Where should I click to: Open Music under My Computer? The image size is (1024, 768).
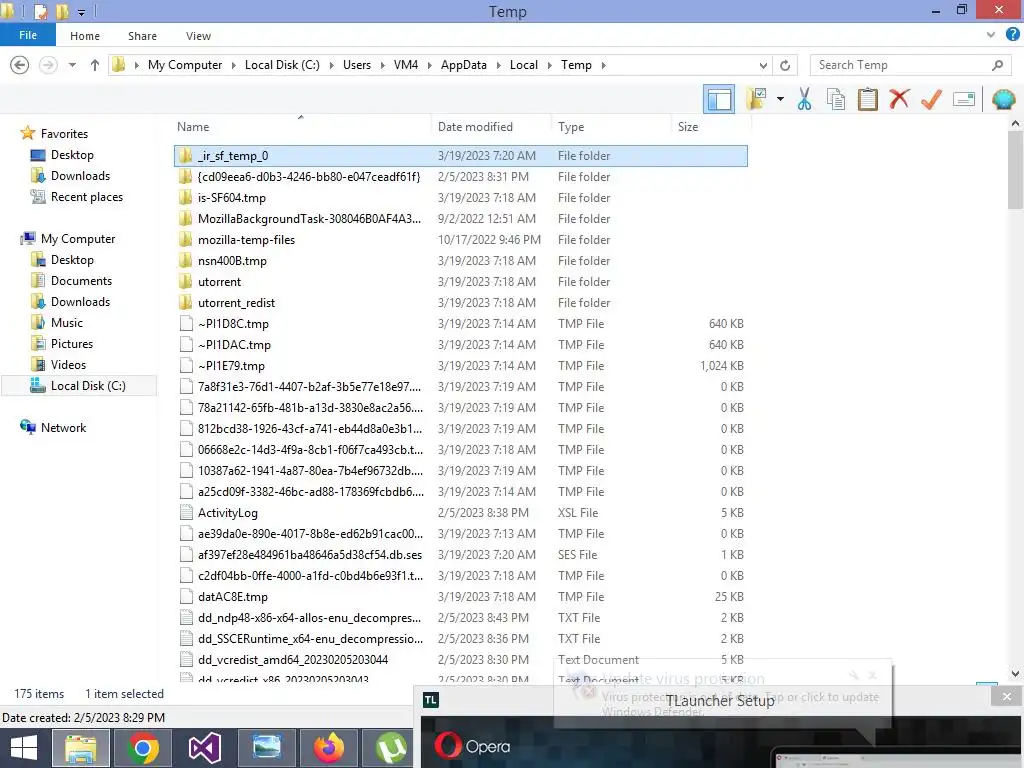(67, 323)
